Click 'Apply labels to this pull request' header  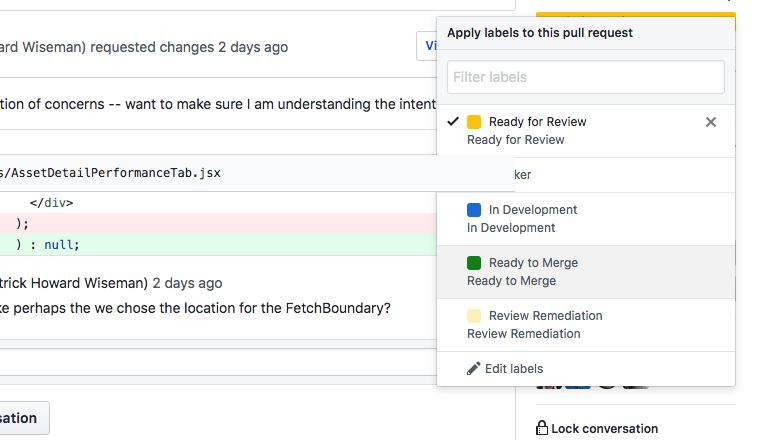(540, 33)
